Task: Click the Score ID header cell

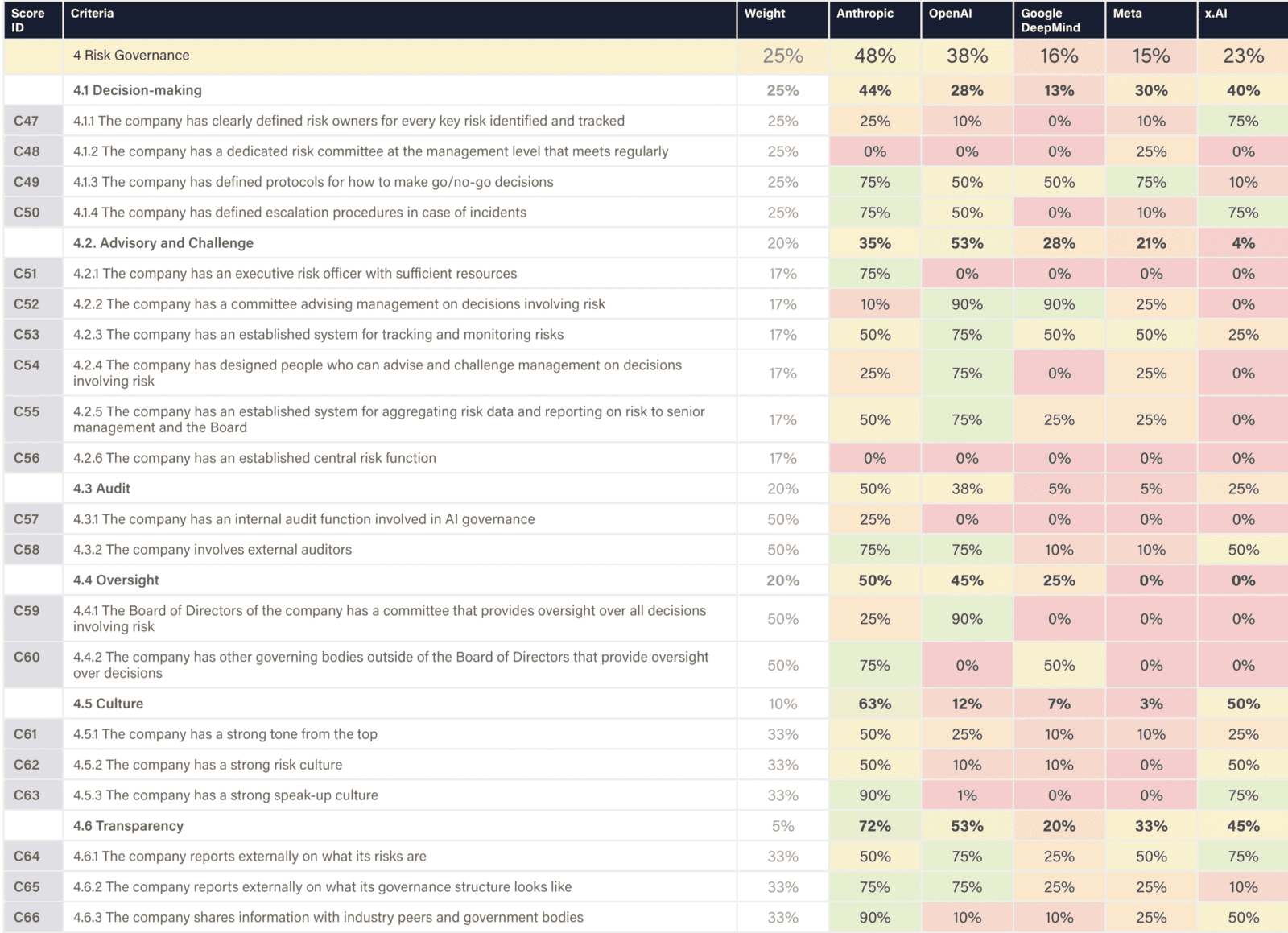Action: [x=33, y=19]
